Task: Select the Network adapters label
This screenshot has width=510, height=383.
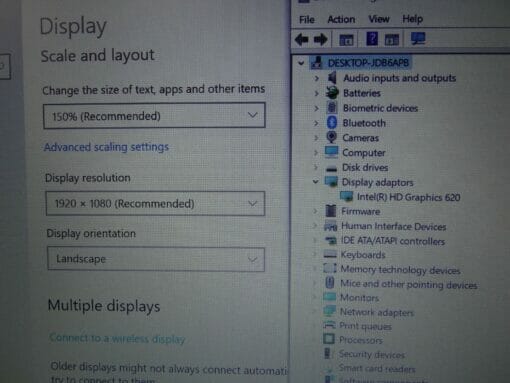Action: click(x=377, y=312)
